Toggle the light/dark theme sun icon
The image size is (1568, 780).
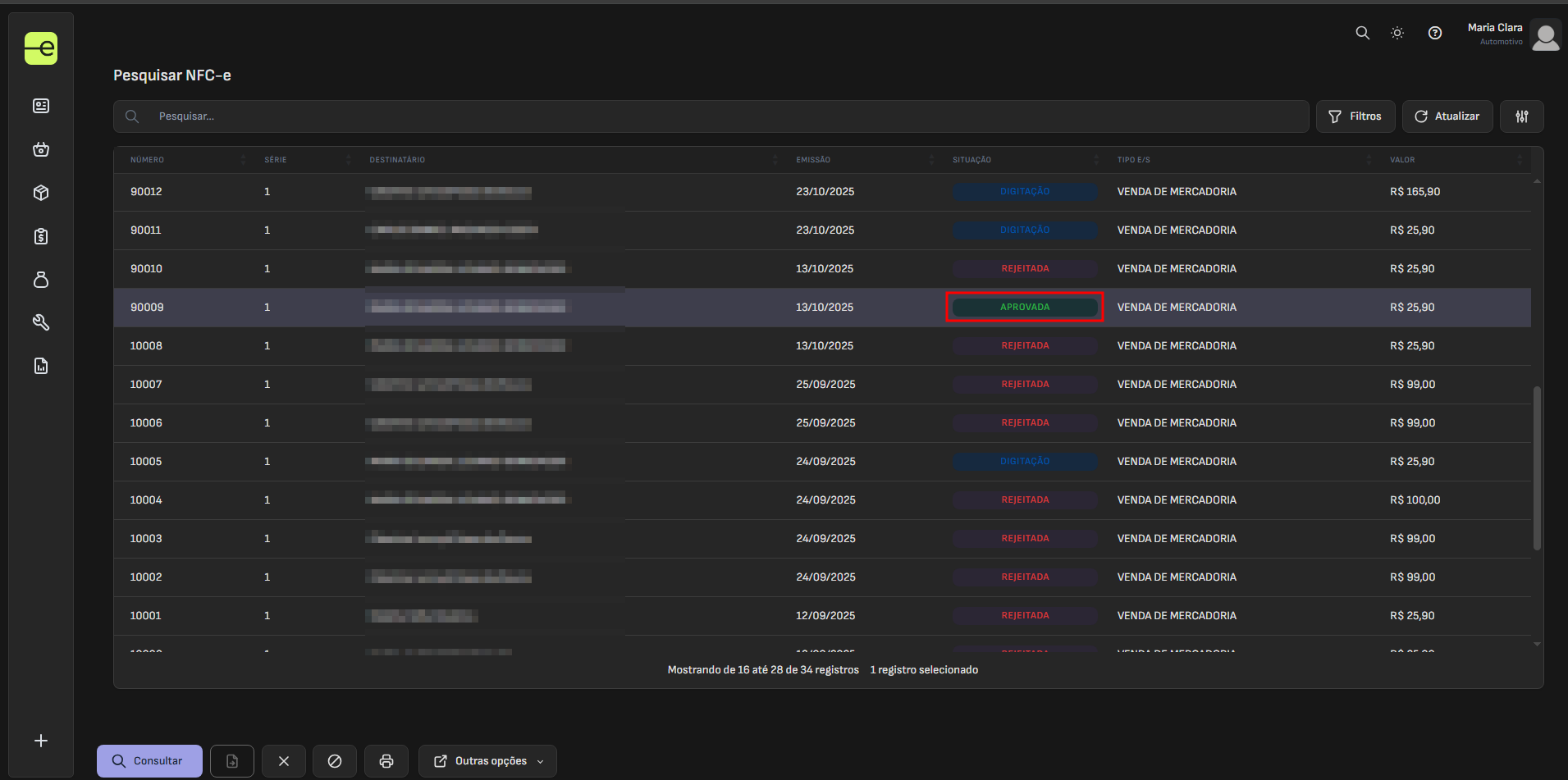point(1397,33)
